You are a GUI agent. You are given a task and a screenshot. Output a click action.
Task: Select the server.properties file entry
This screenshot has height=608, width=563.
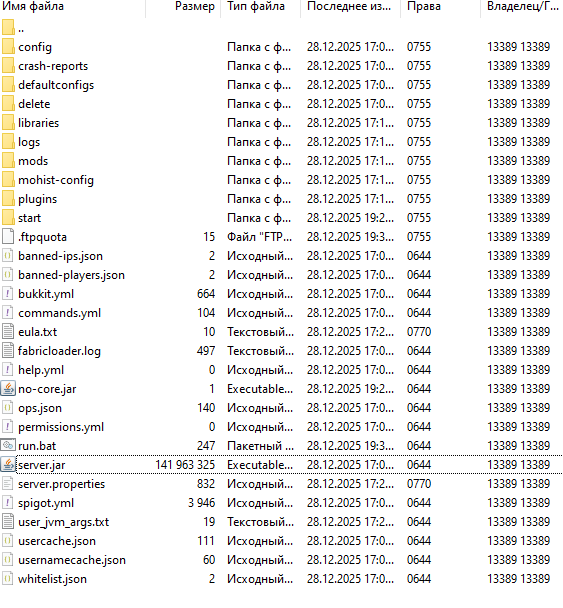282,483
